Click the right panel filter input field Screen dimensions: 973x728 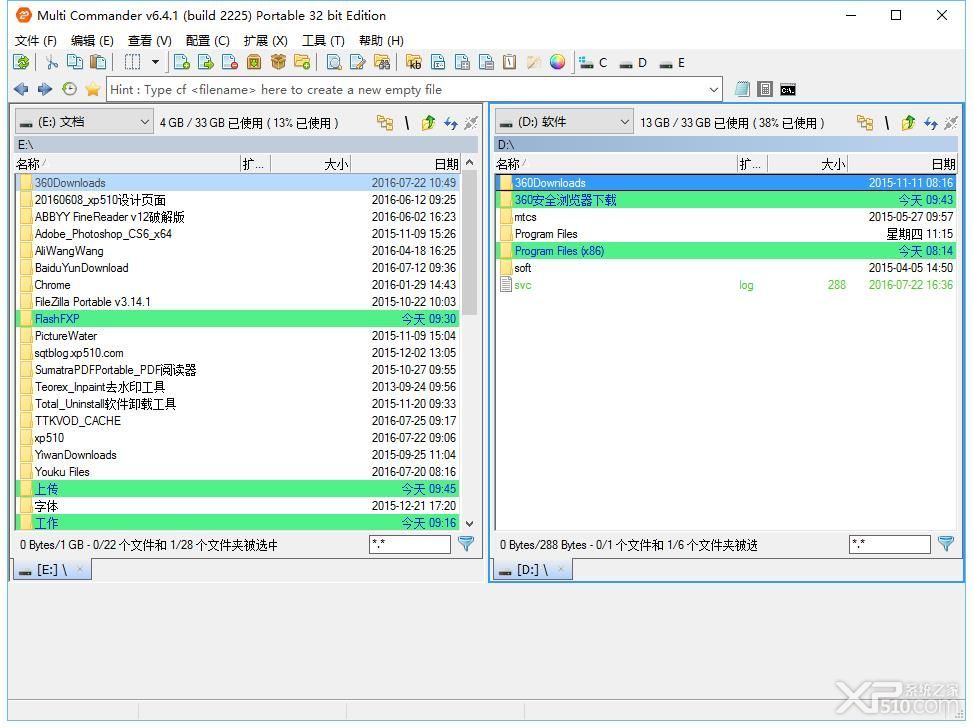click(x=889, y=544)
